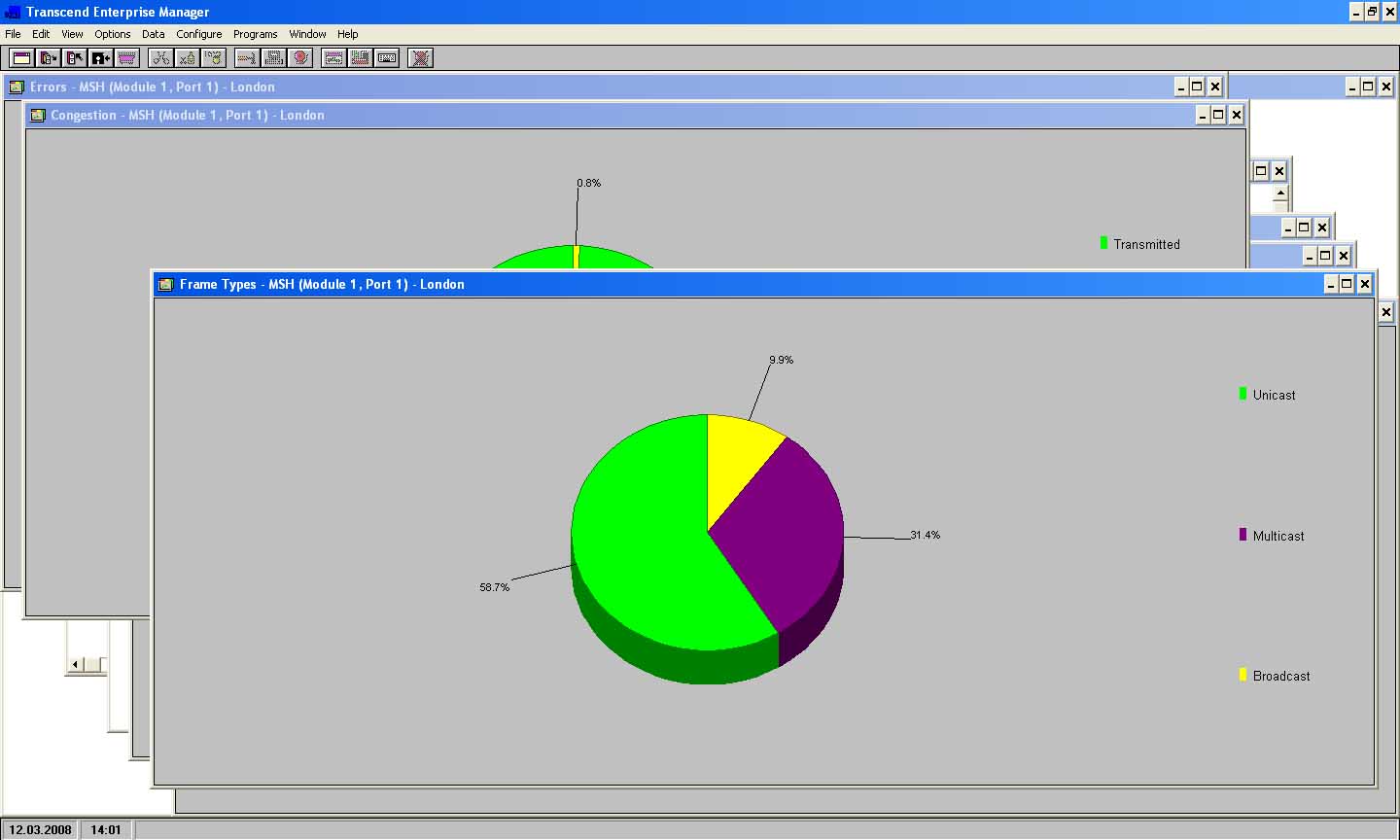This screenshot has height=840, width=1400.
Task: Open the Programs menu
Action: tap(256, 34)
